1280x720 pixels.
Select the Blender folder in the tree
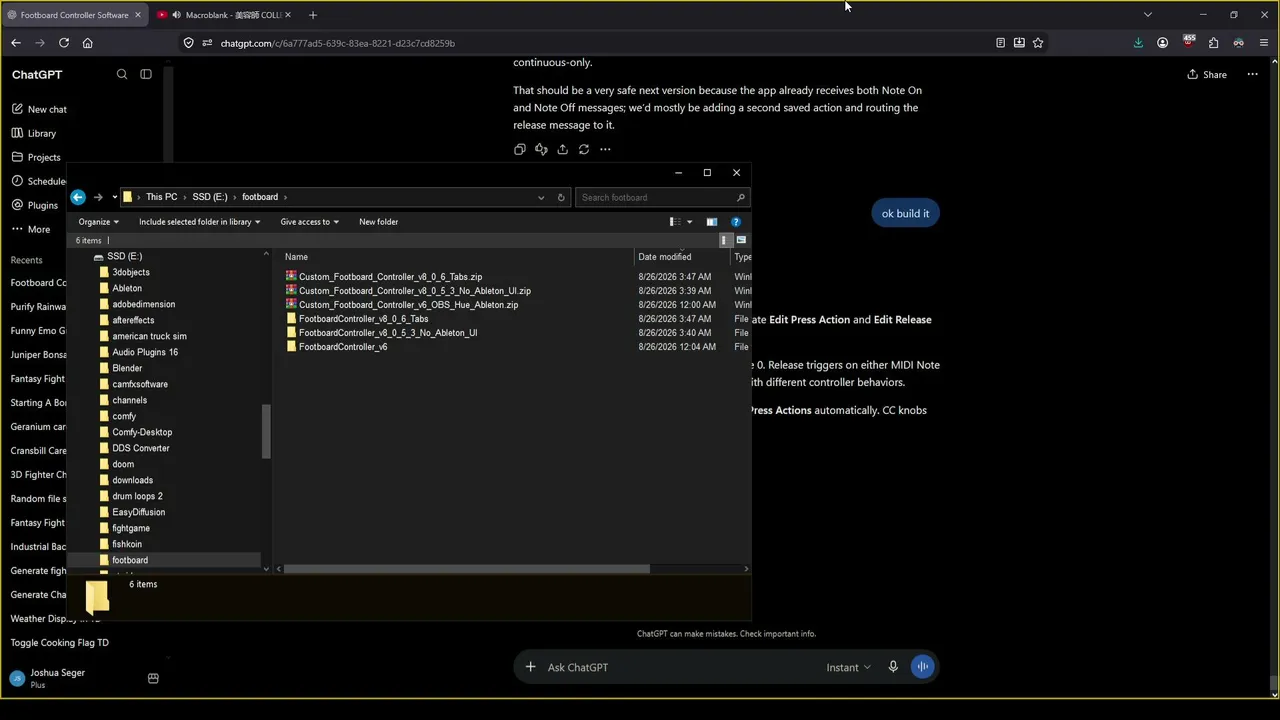pyautogui.click(x=127, y=368)
